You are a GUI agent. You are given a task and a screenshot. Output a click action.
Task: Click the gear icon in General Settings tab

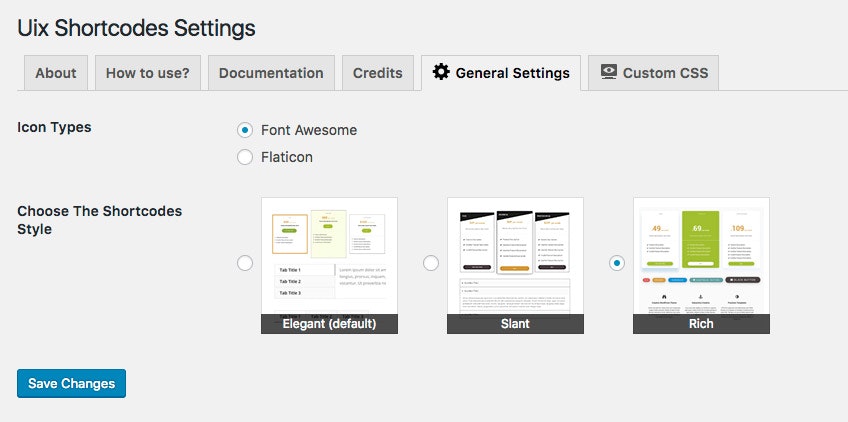pyautogui.click(x=441, y=72)
